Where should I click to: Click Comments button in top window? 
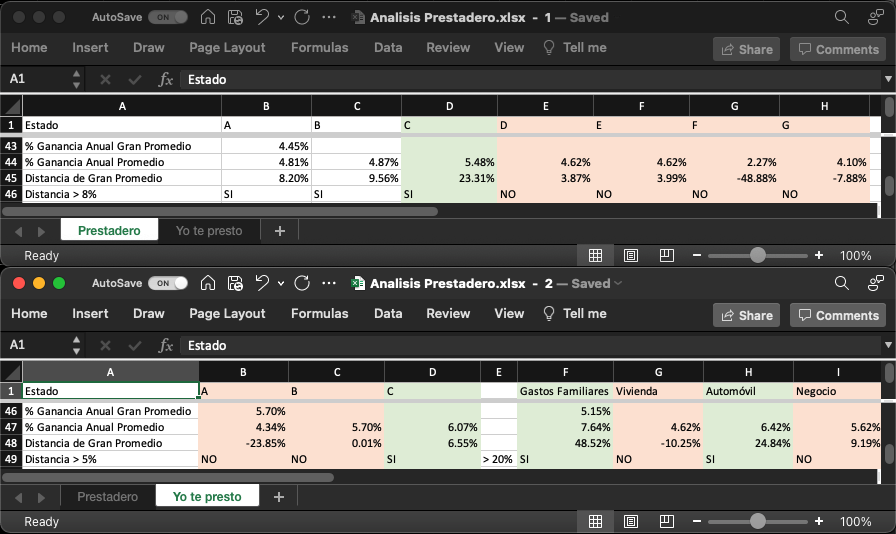(x=838, y=50)
